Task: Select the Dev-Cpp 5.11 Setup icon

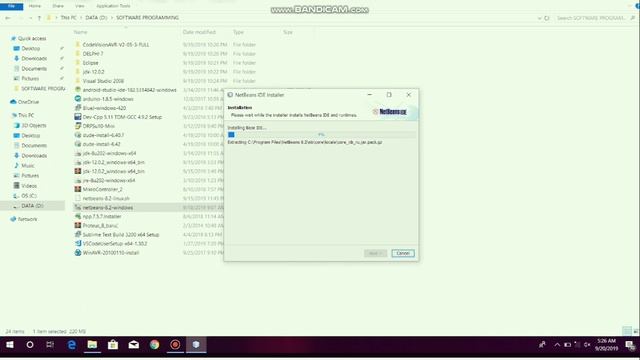Action: coord(78,117)
